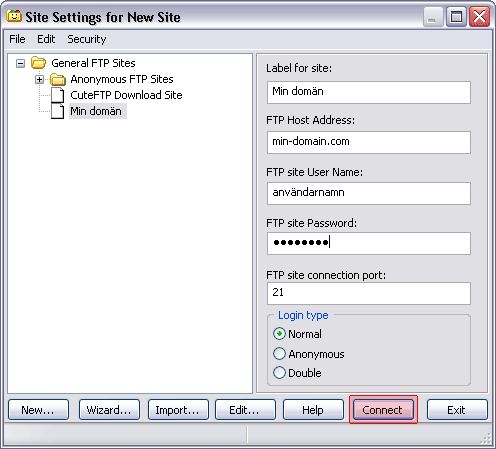Viewport: 496px width, 449px height.
Task: Launch the site Wizard
Action: tap(109, 410)
